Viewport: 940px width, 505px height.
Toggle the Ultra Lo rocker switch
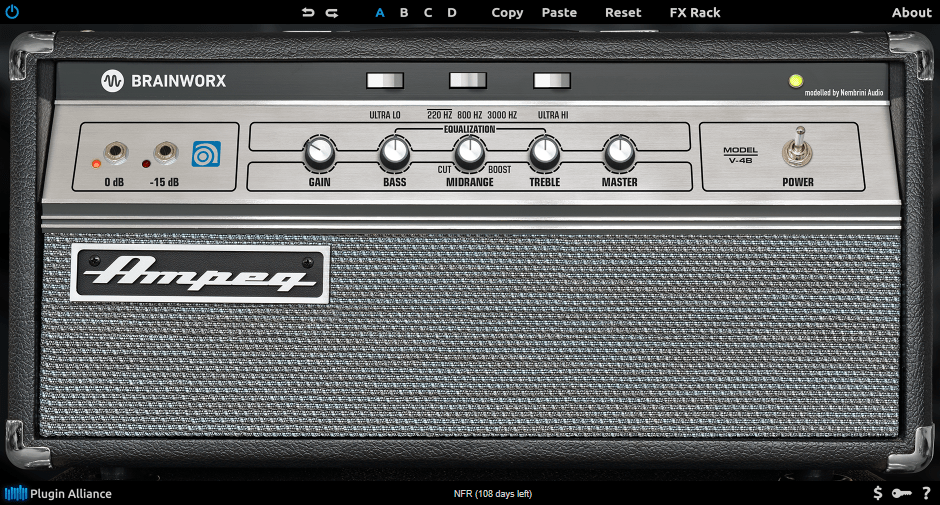385,81
